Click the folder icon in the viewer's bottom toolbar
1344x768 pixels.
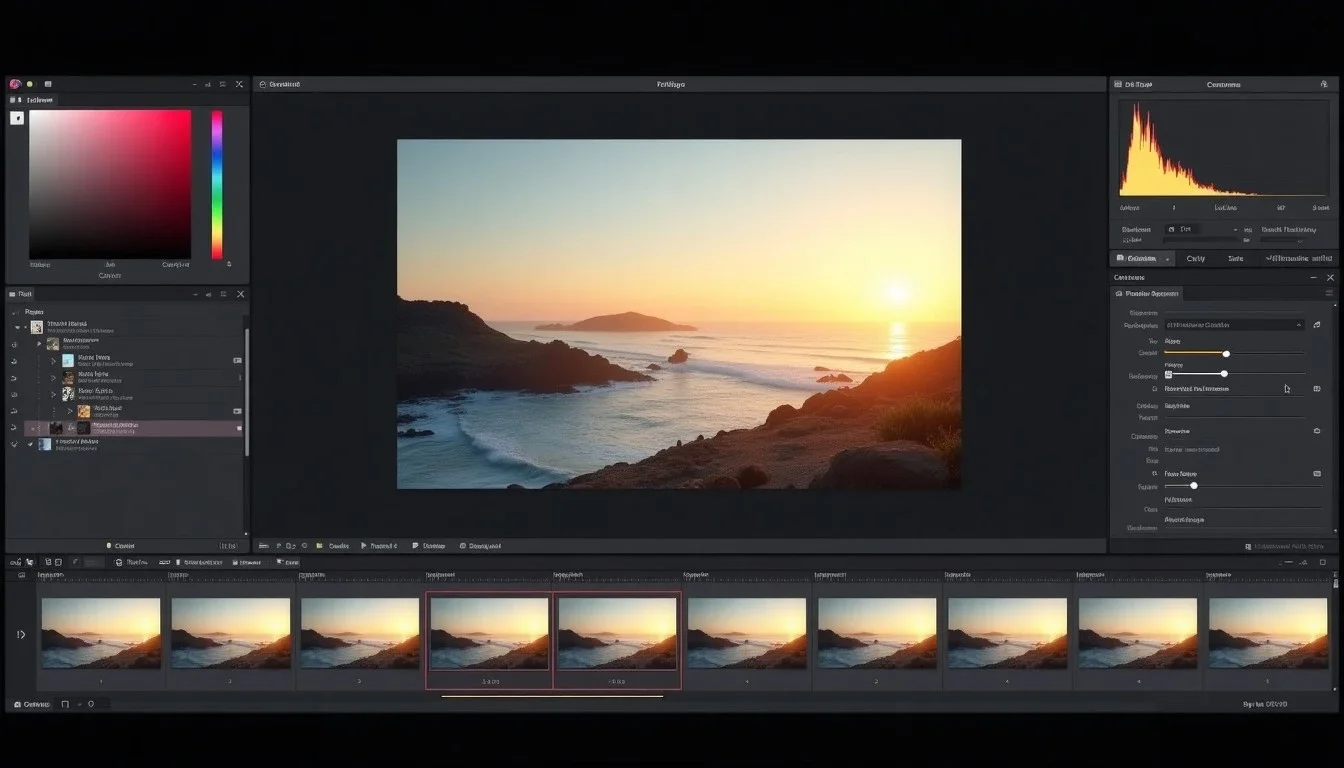tap(320, 546)
